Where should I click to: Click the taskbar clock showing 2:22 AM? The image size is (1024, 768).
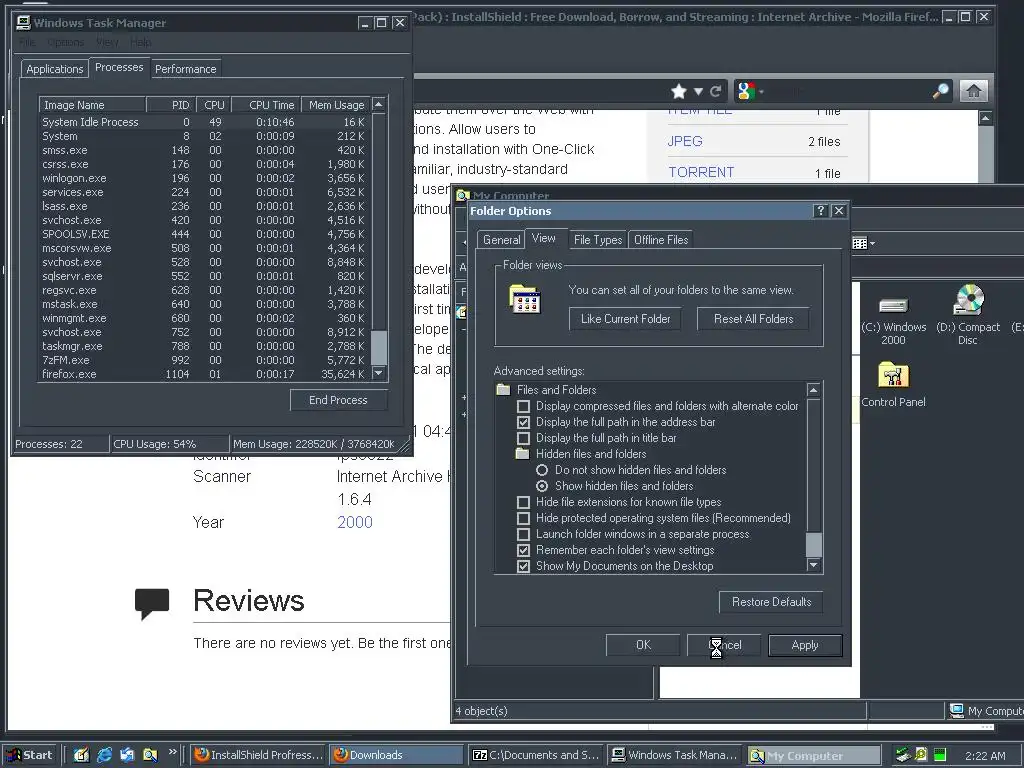[x=985, y=756]
